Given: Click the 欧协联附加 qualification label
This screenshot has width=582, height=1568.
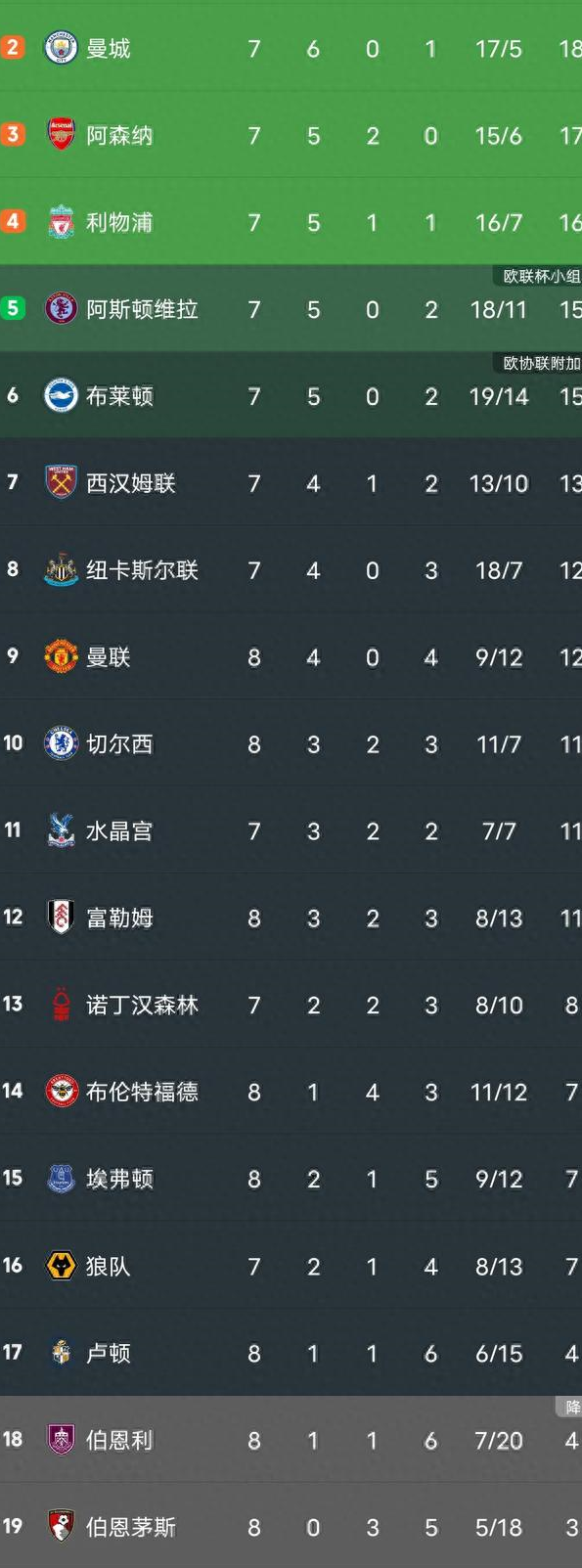Looking at the screenshot, I should click(541, 363).
